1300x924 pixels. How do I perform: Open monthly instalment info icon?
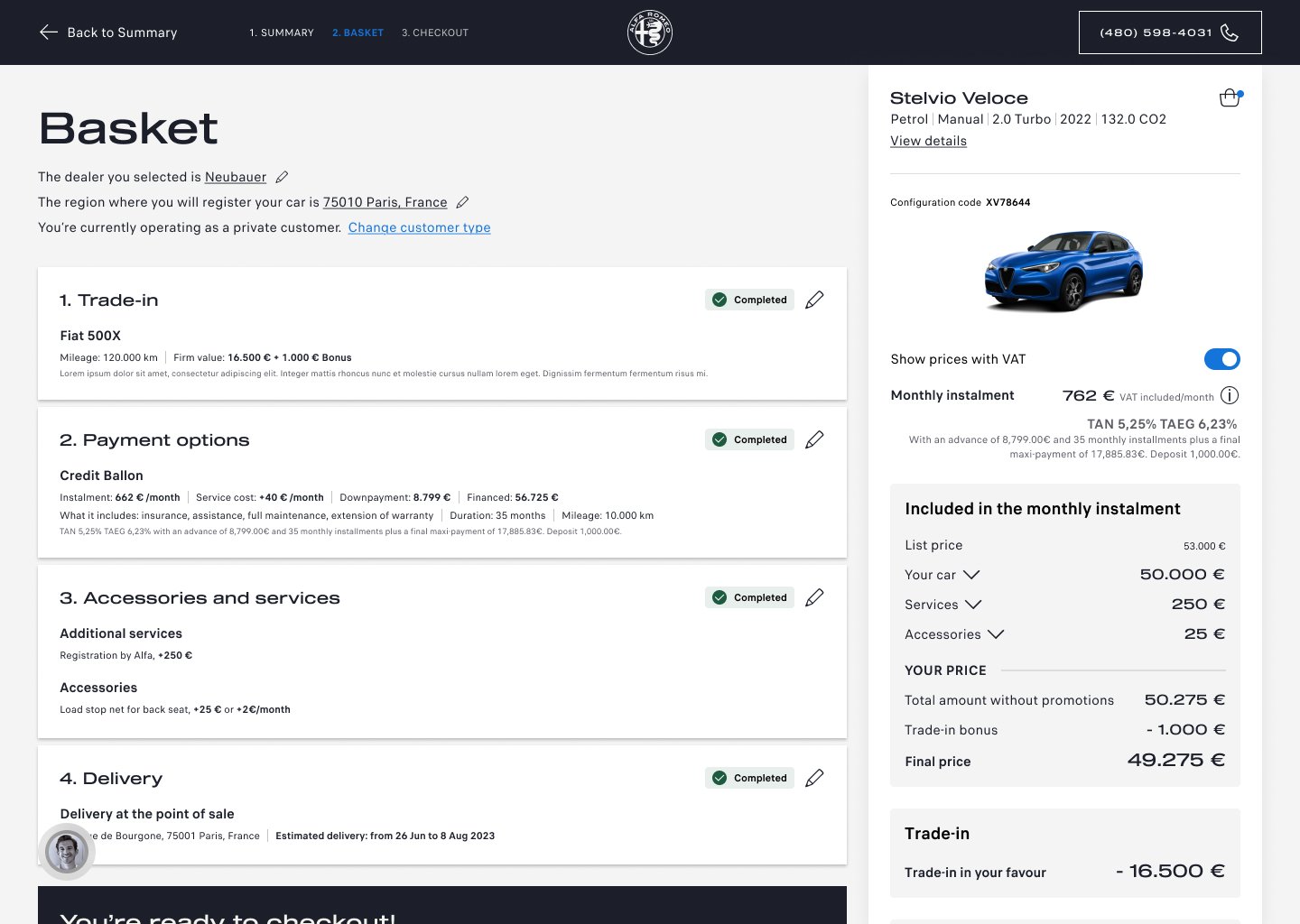pyautogui.click(x=1230, y=395)
